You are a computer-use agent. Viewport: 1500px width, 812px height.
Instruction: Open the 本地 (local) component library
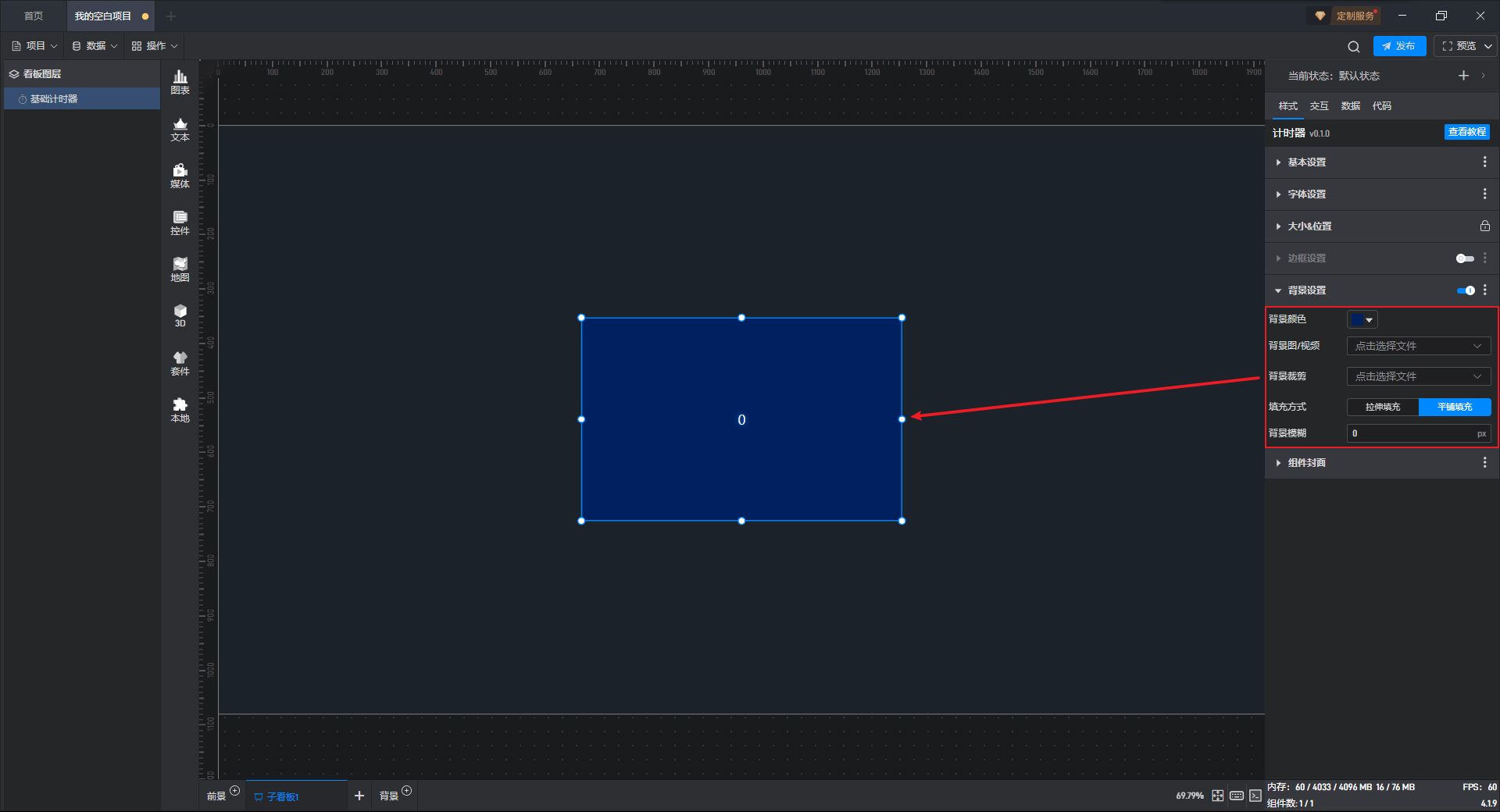tap(180, 410)
